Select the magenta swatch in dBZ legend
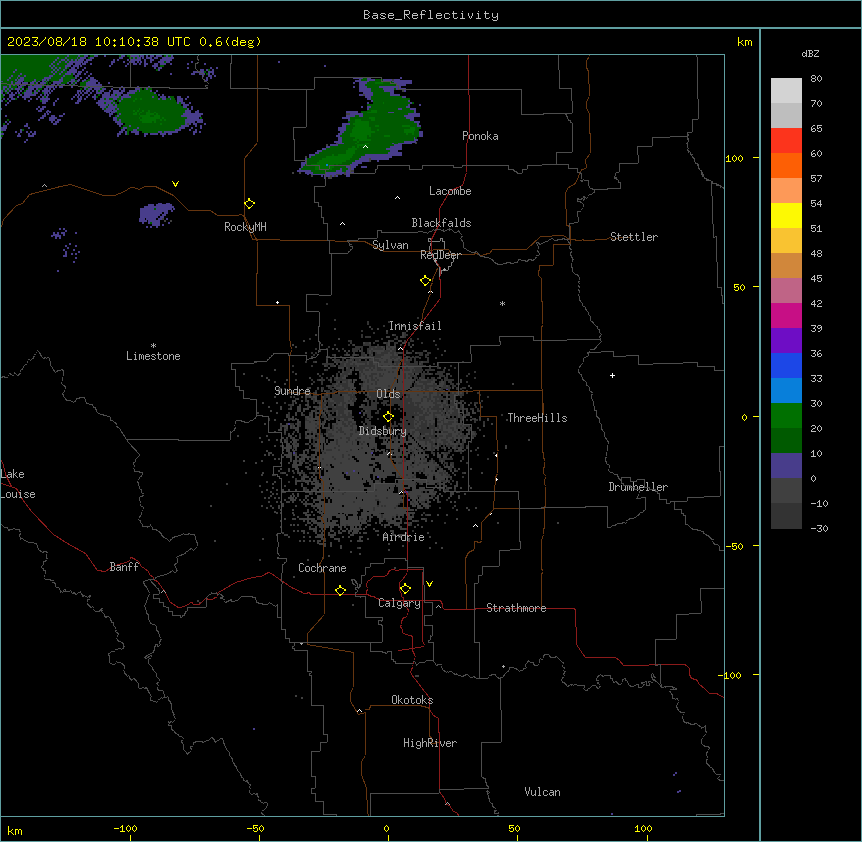862x842 pixels. 786,316
